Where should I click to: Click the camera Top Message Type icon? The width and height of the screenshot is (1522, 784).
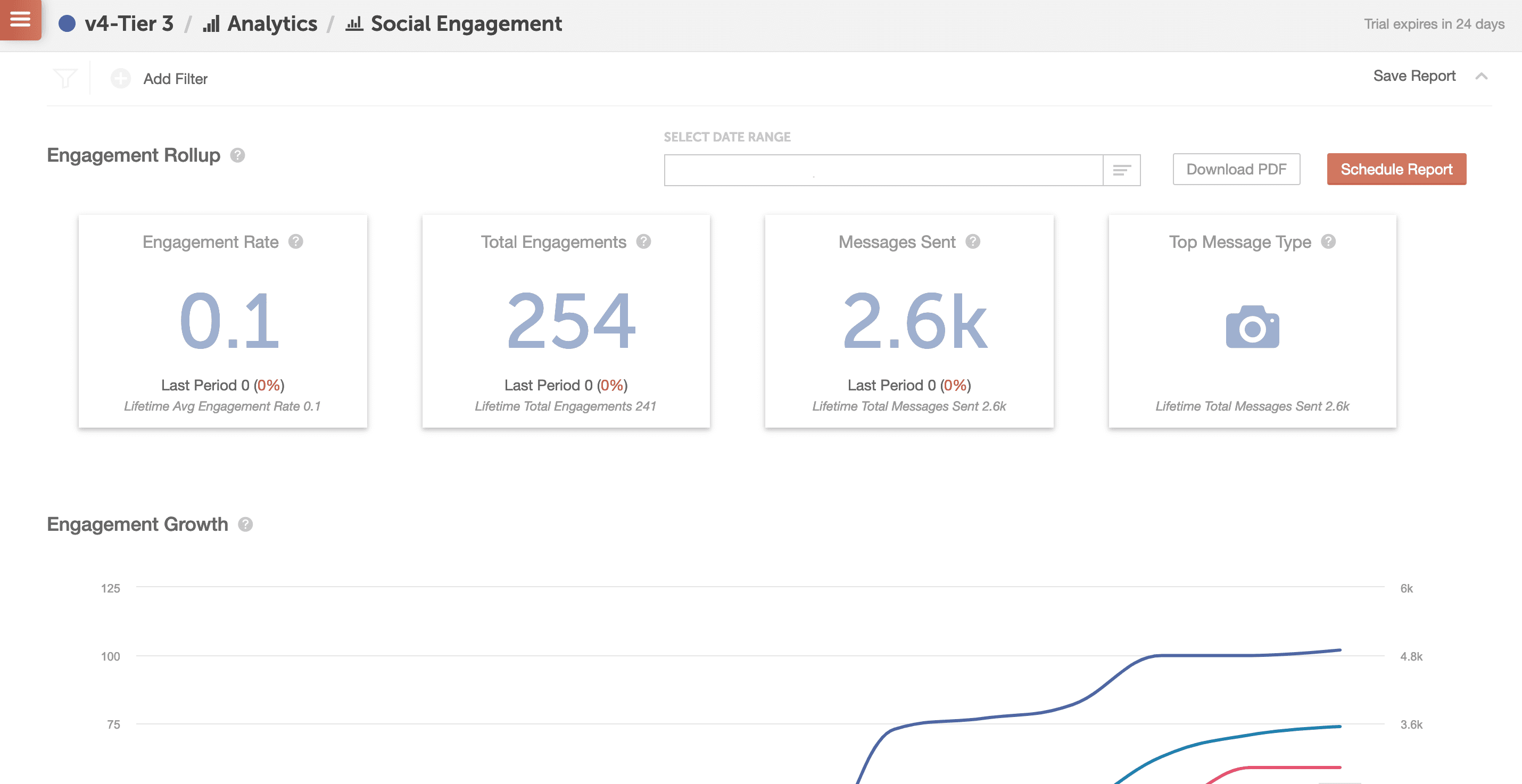[x=1253, y=327]
